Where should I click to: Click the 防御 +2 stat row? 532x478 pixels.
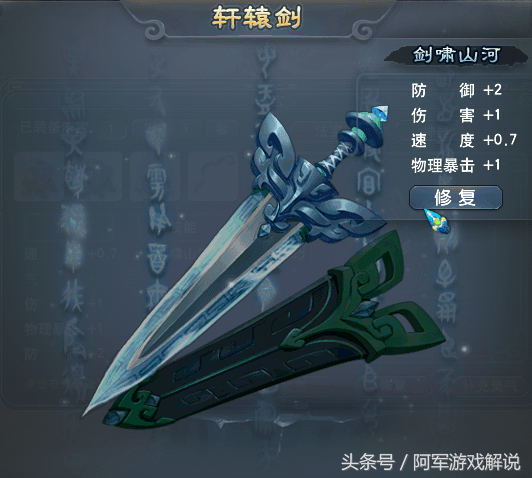tap(456, 90)
